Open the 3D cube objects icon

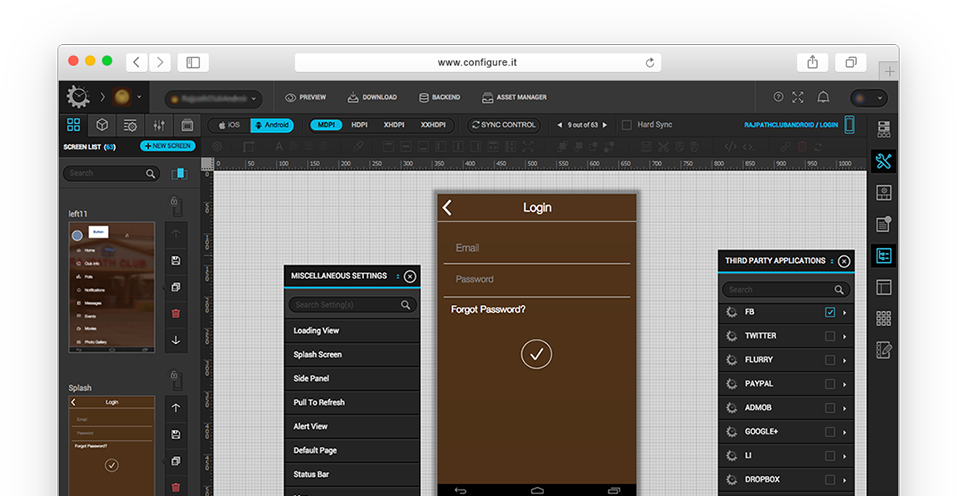click(102, 125)
